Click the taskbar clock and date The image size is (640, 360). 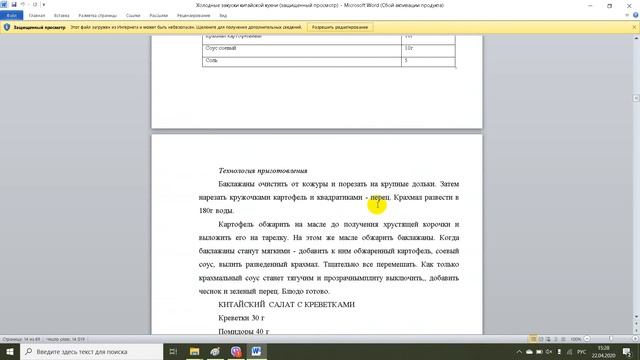point(603,352)
